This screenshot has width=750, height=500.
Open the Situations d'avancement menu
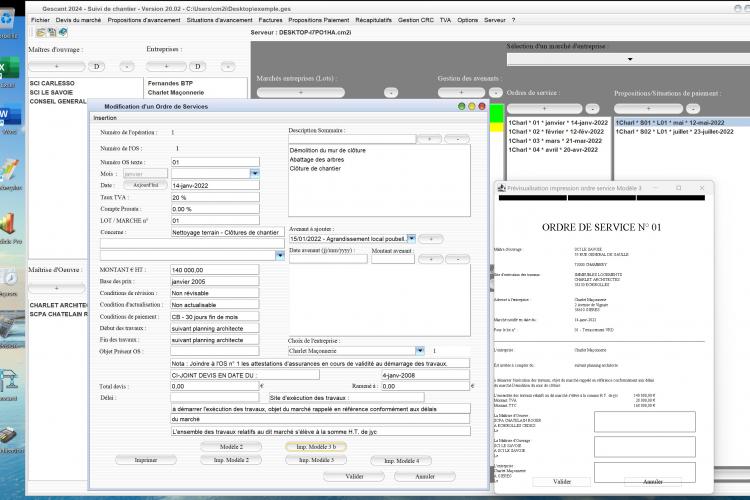(219, 20)
